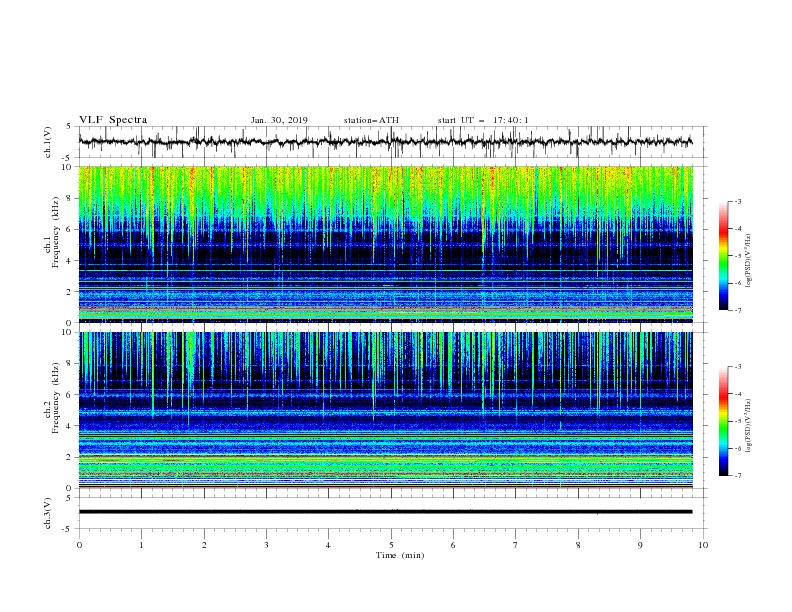Click the "Time (min)" x-axis label

400,555
